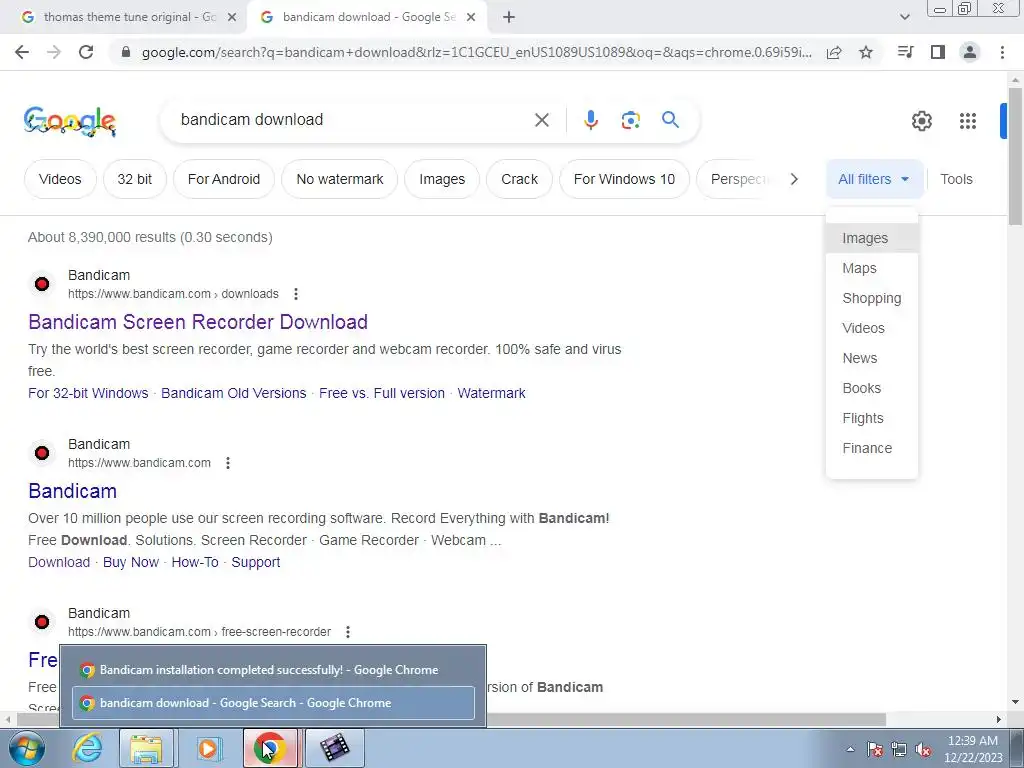Open Google quick settings gear

(921, 121)
